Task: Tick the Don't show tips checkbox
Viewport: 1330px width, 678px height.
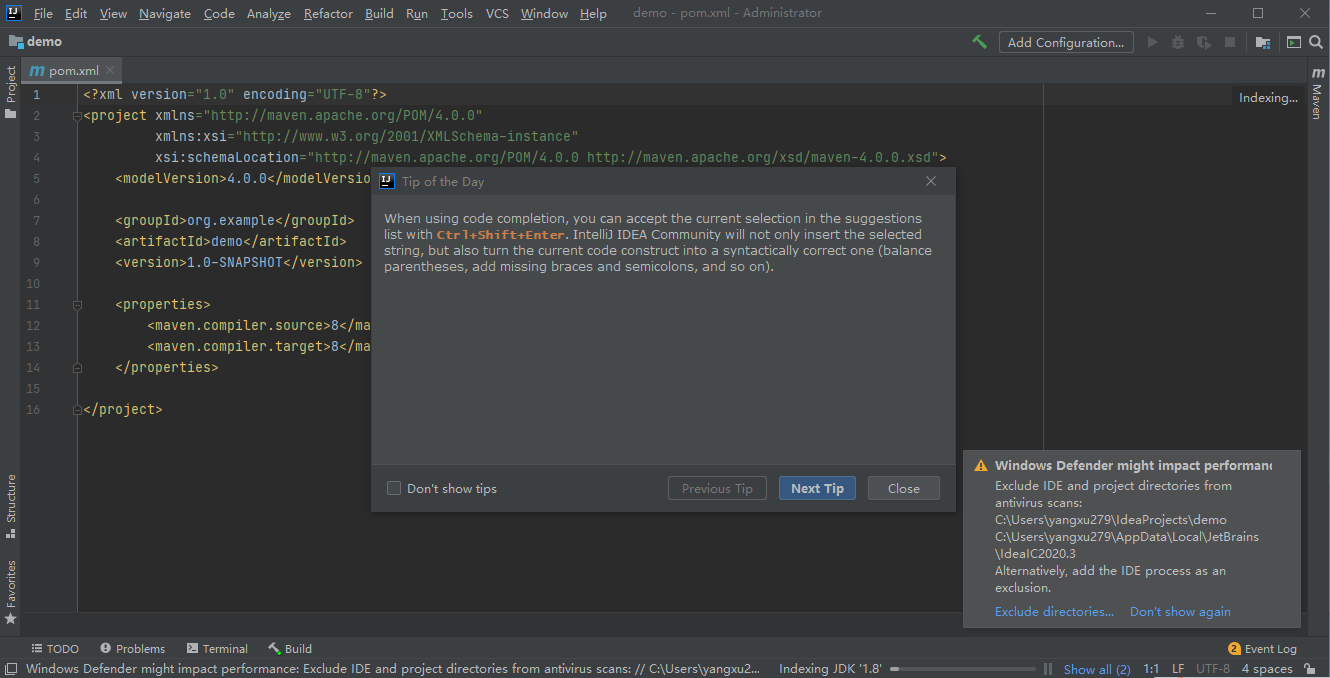Action: click(x=394, y=488)
